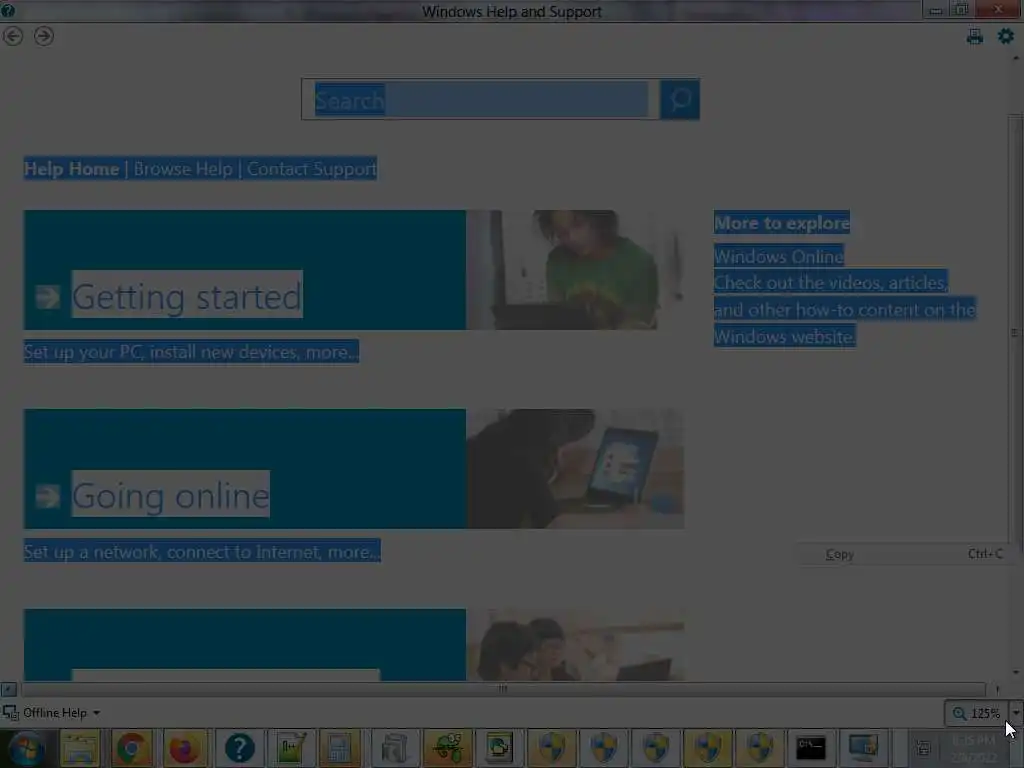Open the Offline Help dropdown
Image resolution: width=1024 pixels, height=768 pixels.
tap(61, 712)
